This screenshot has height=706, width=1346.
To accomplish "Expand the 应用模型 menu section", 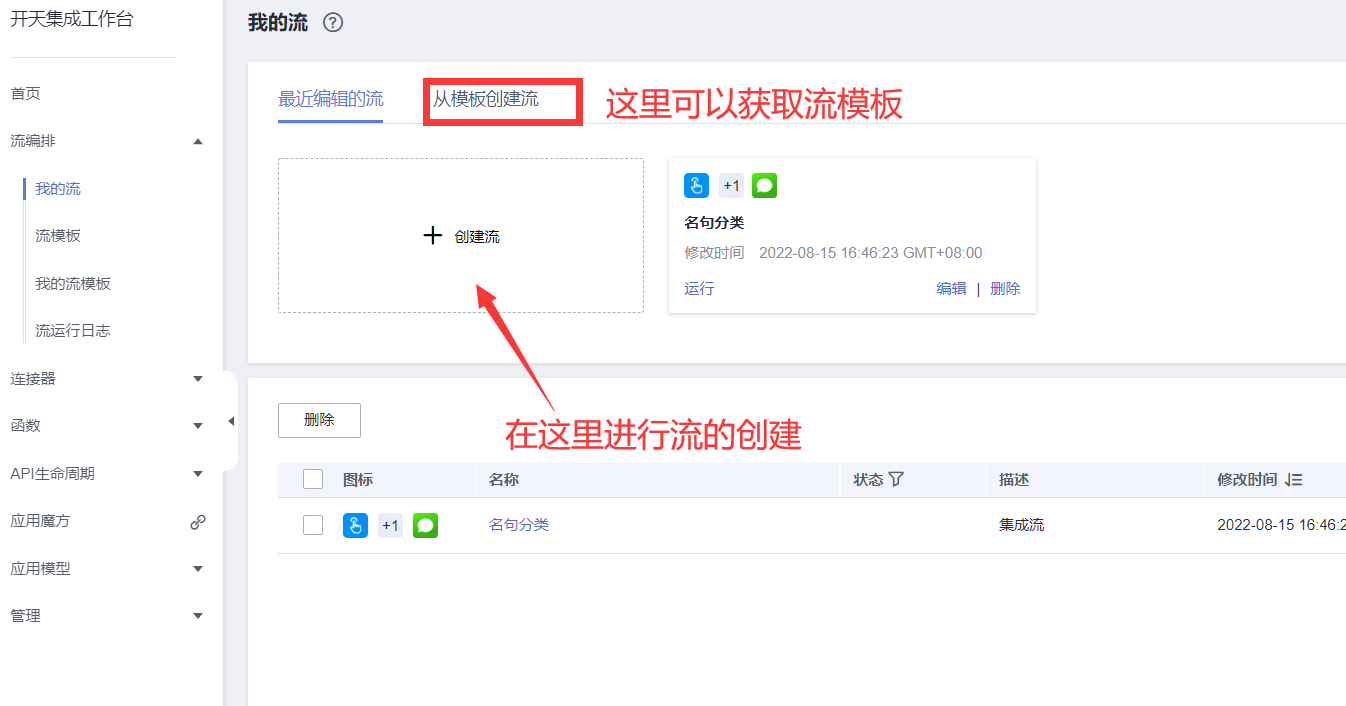I will click(x=198, y=569).
